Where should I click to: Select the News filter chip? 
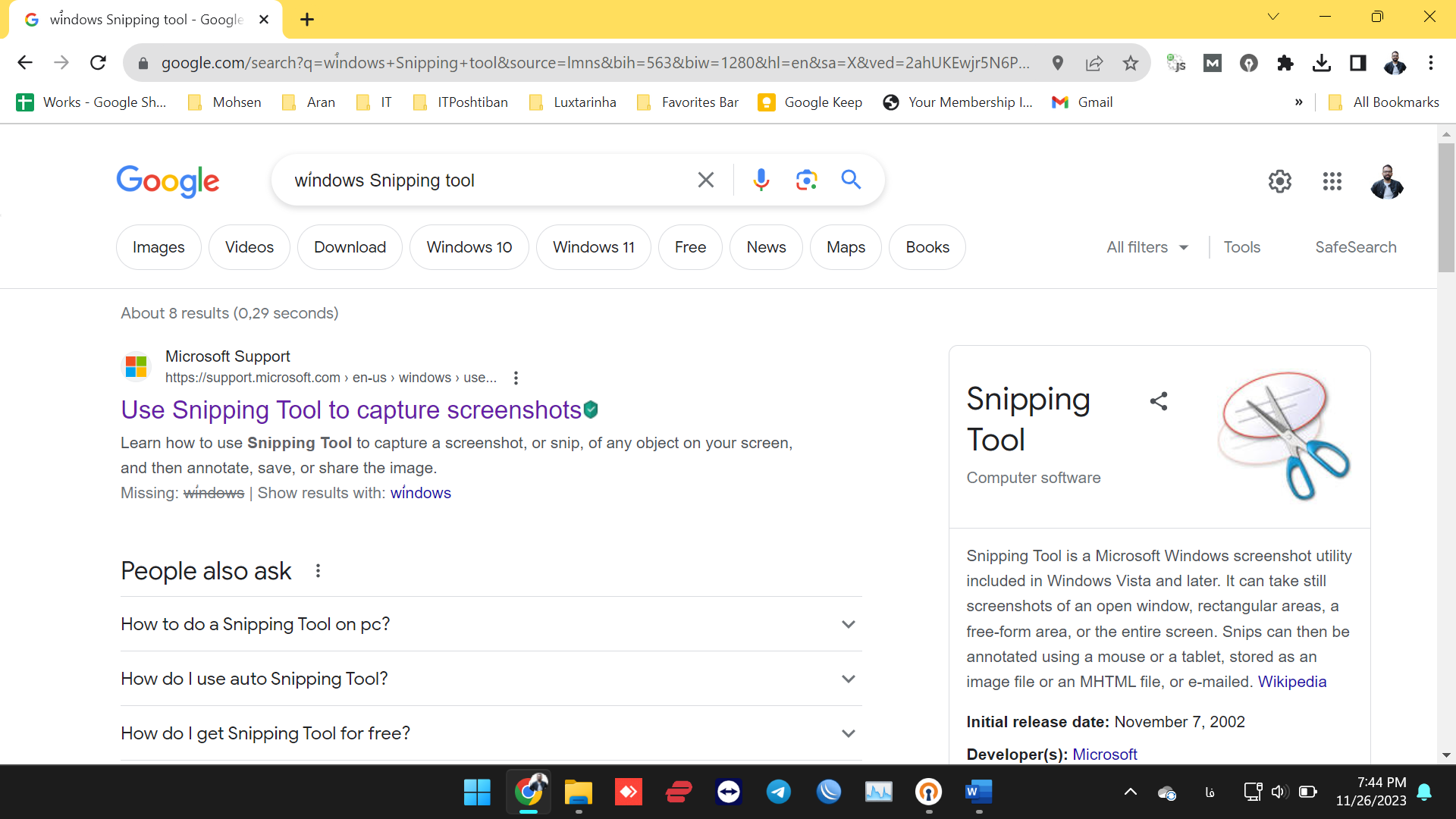pyautogui.click(x=766, y=247)
